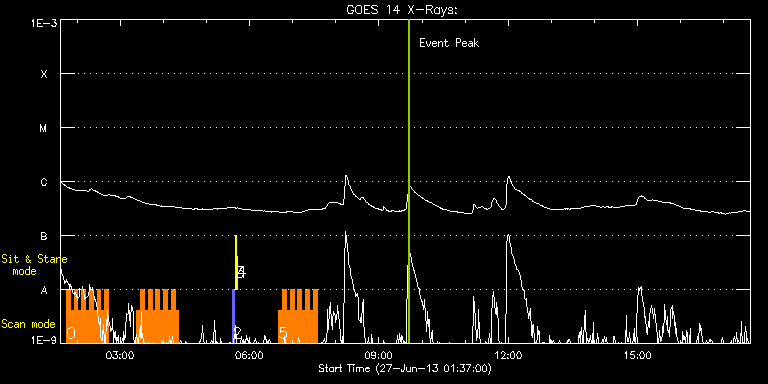Click the "15:00" time axis label
Screen dimensions: 768x384
click(x=637, y=355)
